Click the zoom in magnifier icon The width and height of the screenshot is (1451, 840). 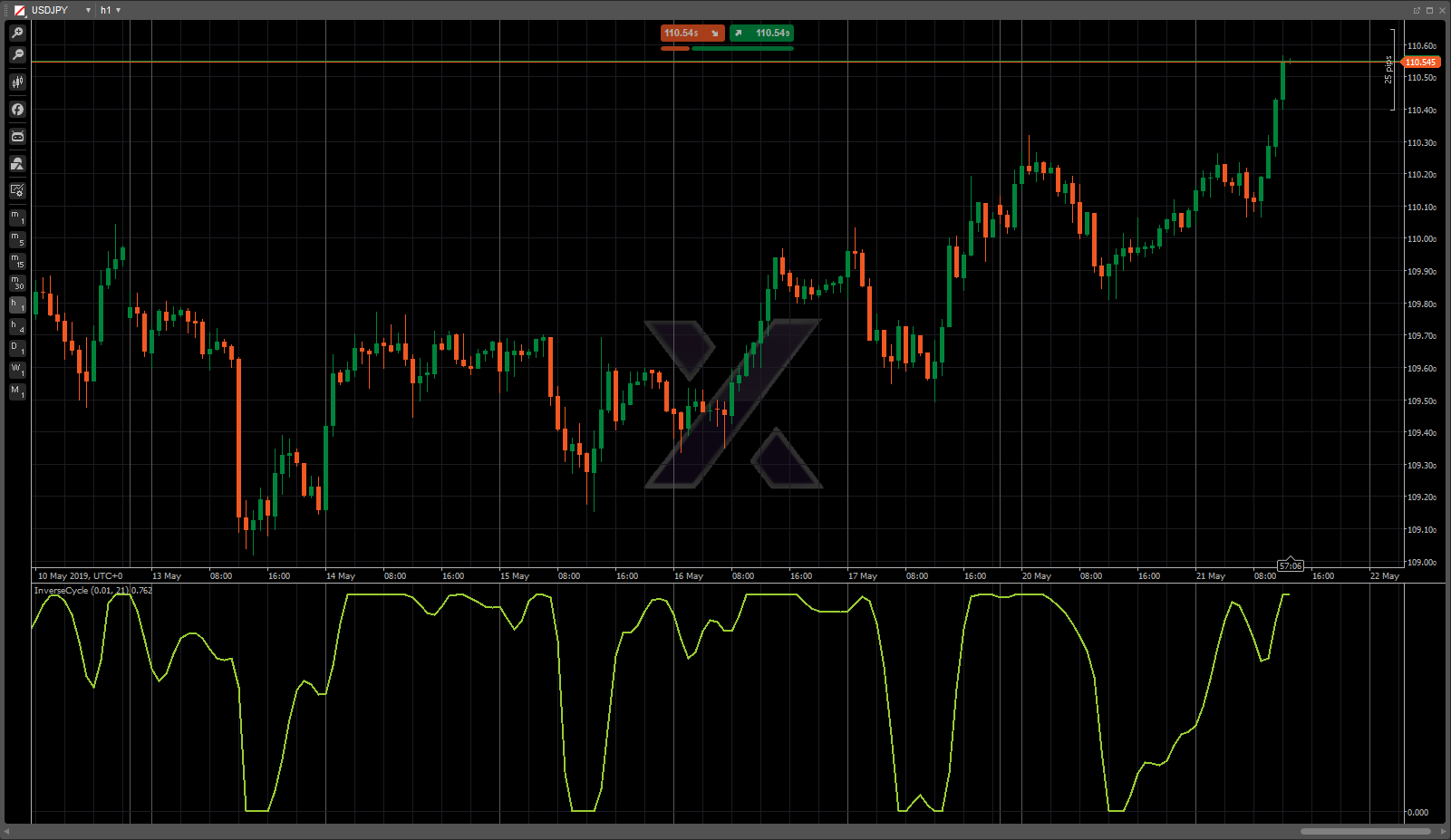click(17, 33)
